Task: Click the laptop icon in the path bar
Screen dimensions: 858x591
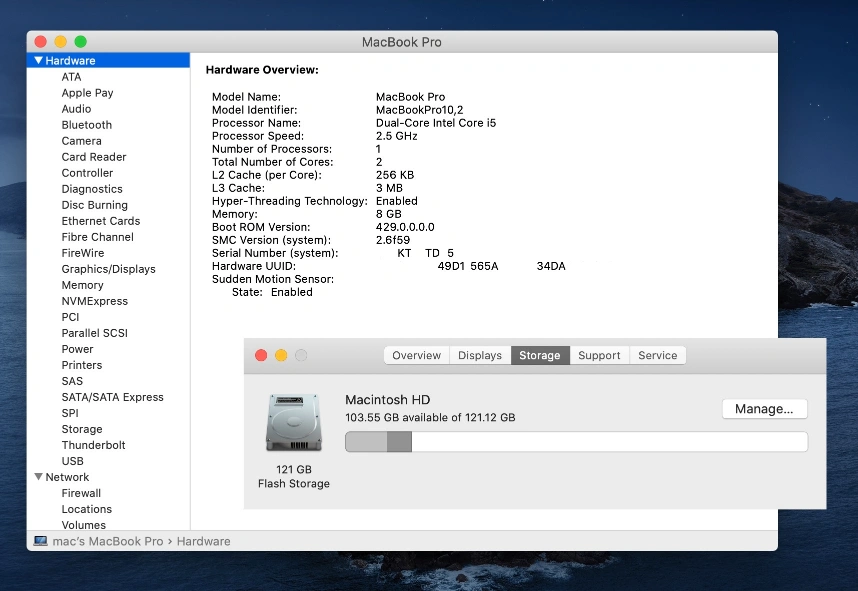Action: (x=40, y=541)
